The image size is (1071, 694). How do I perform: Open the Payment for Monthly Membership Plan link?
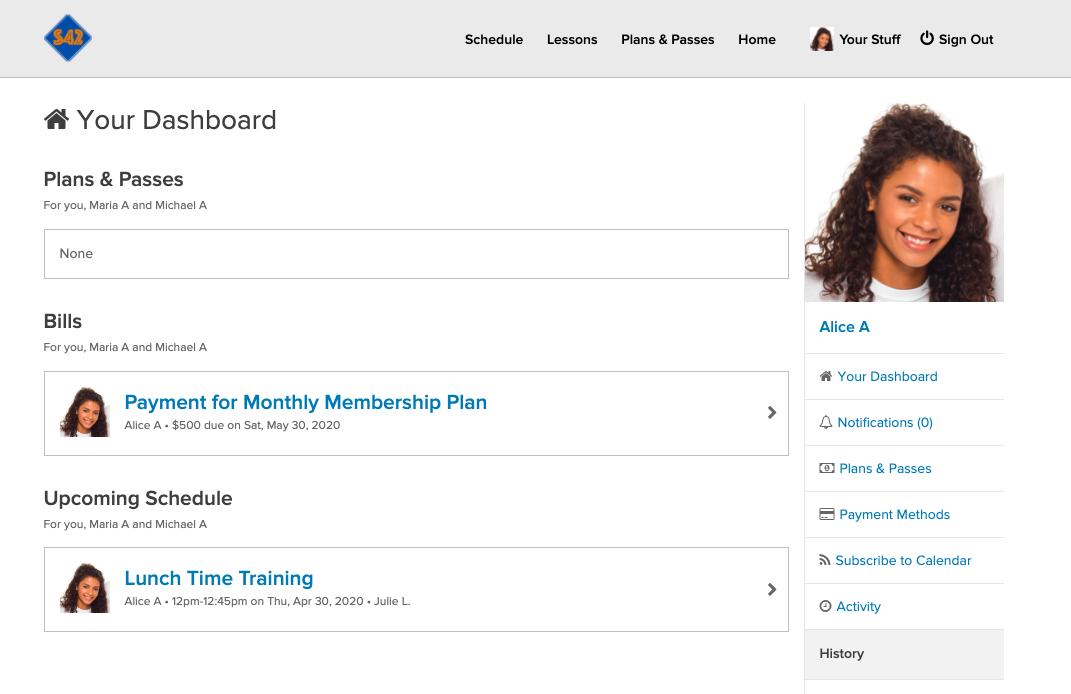tap(305, 403)
